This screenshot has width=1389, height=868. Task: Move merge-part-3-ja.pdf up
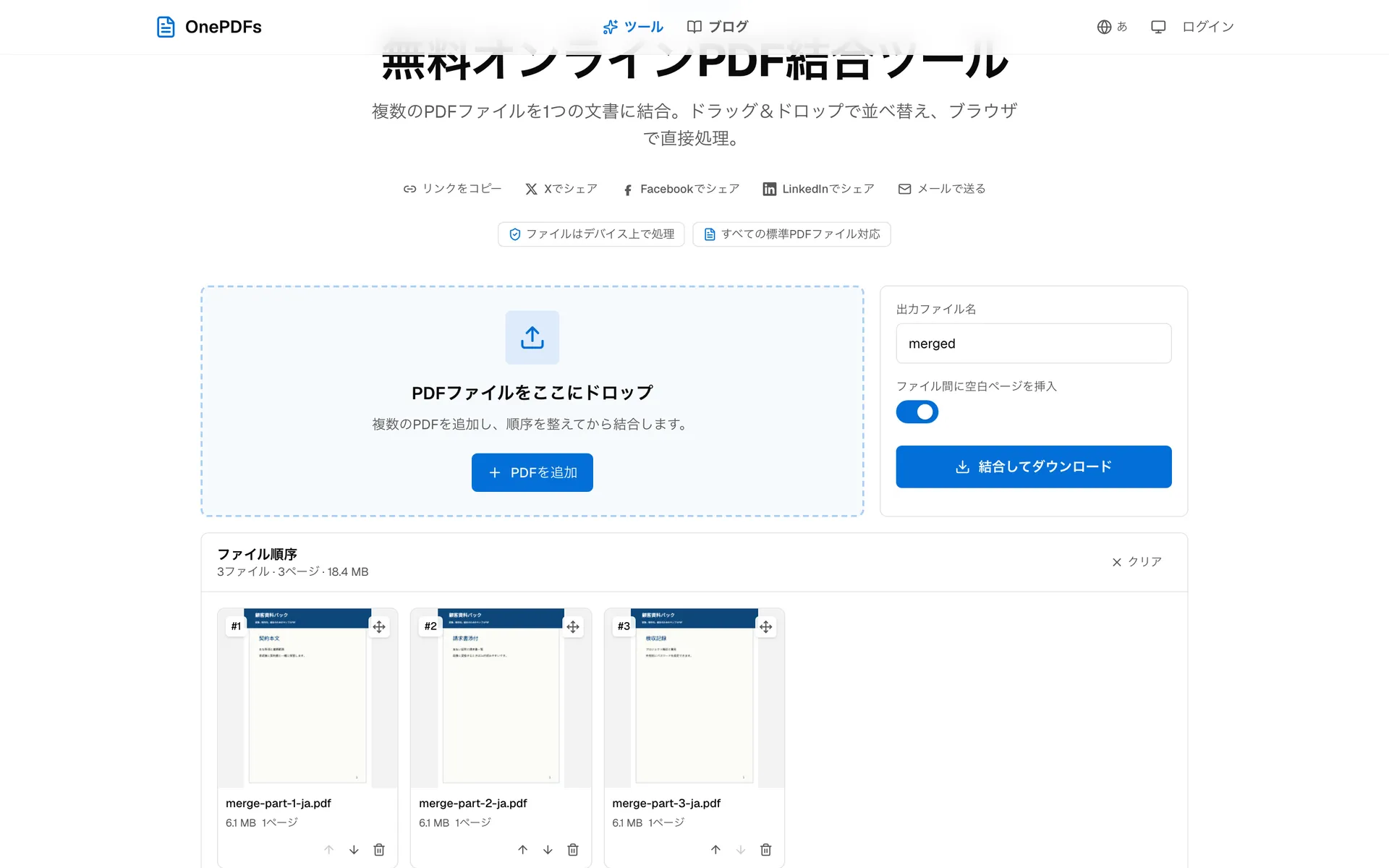point(715,850)
